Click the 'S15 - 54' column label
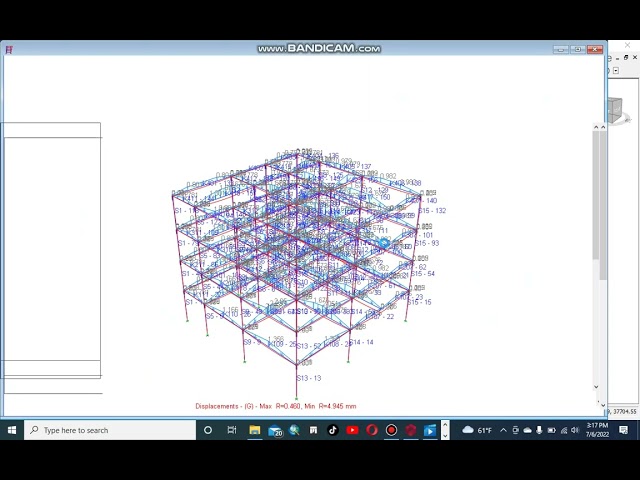The height and width of the screenshot is (480, 640). click(x=423, y=273)
